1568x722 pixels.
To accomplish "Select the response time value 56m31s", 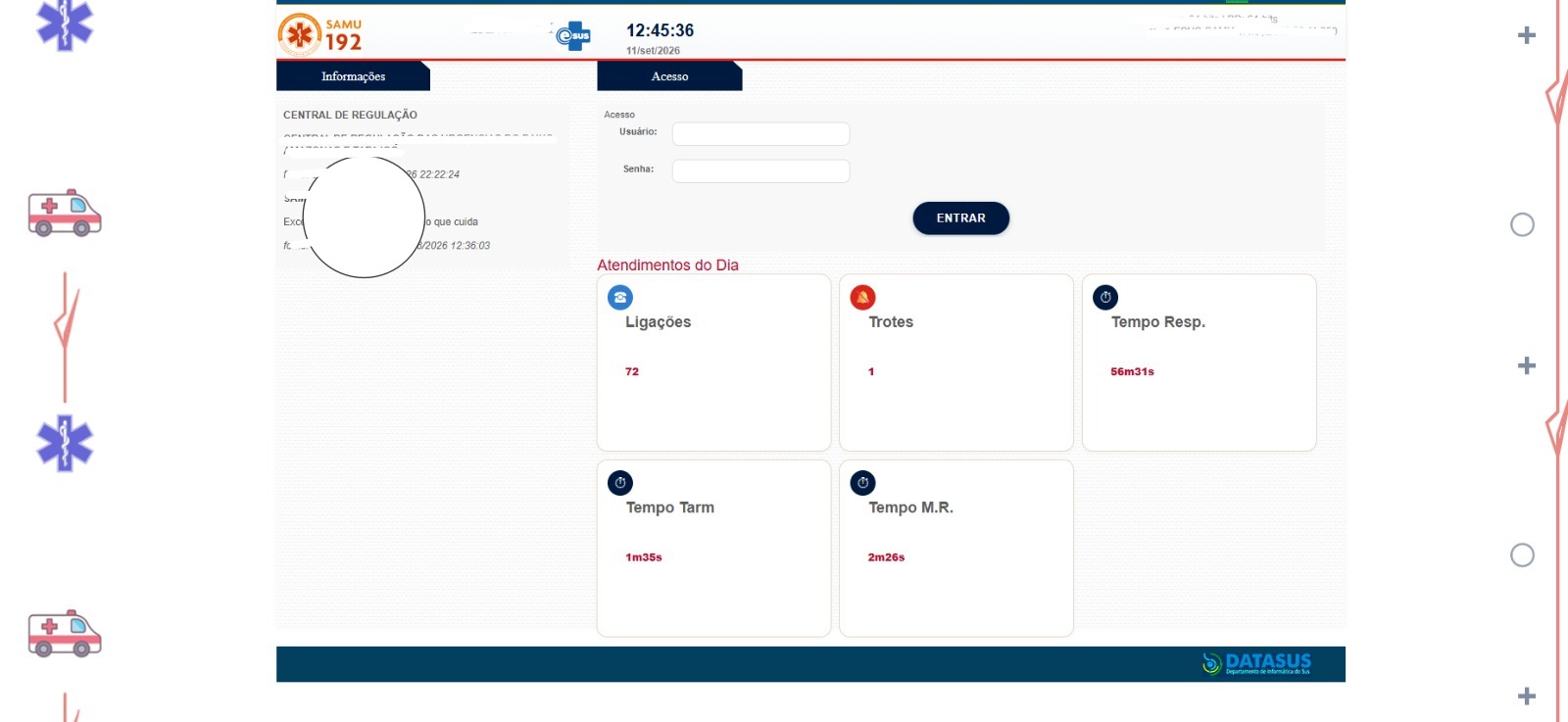I will coord(1132,371).
